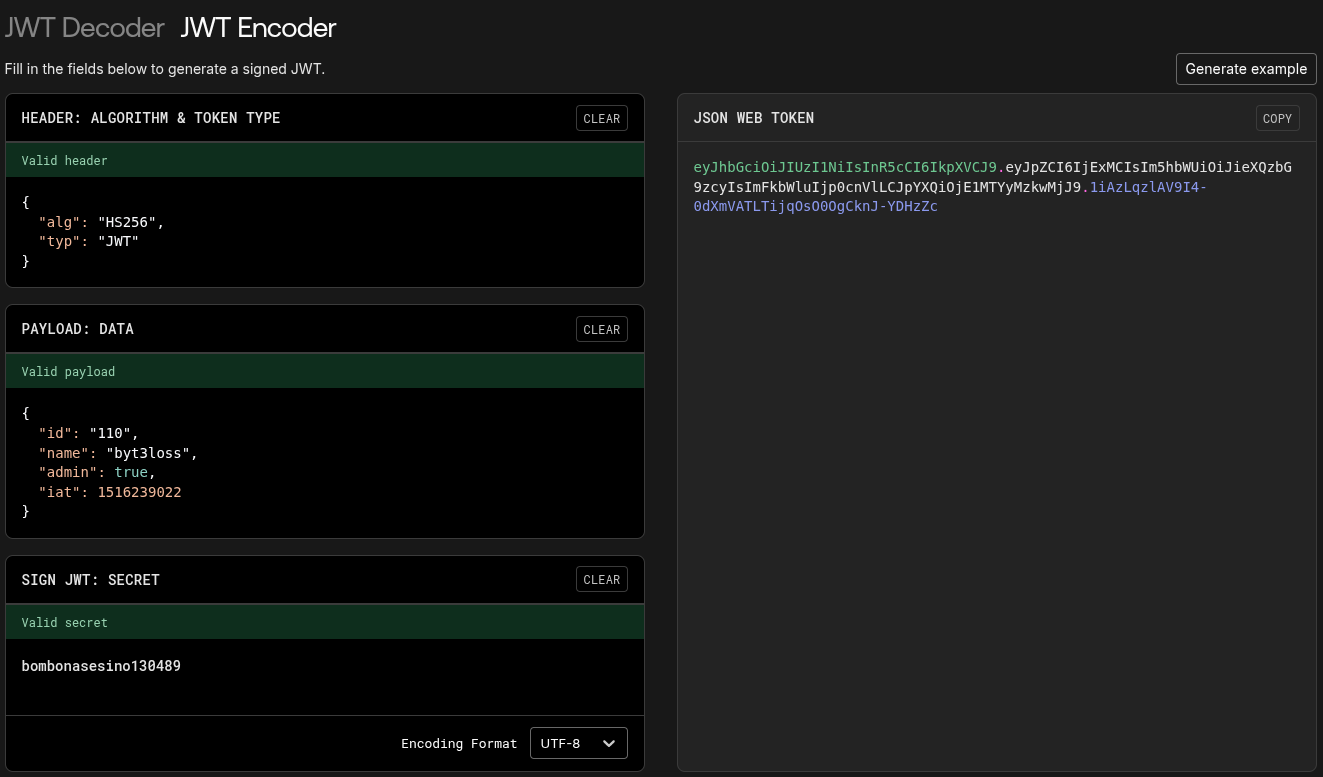
Task: Click the purple signature segment of the token
Action: point(815,207)
